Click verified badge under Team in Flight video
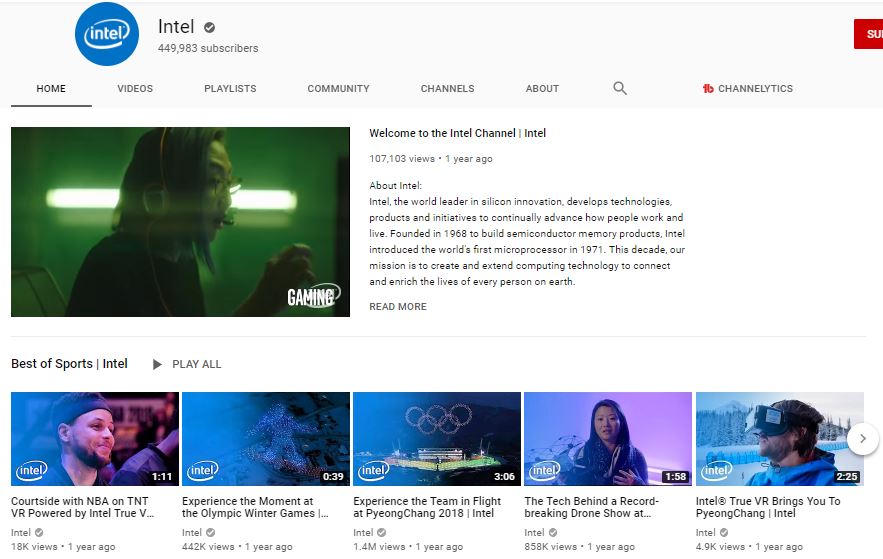 [x=381, y=533]
